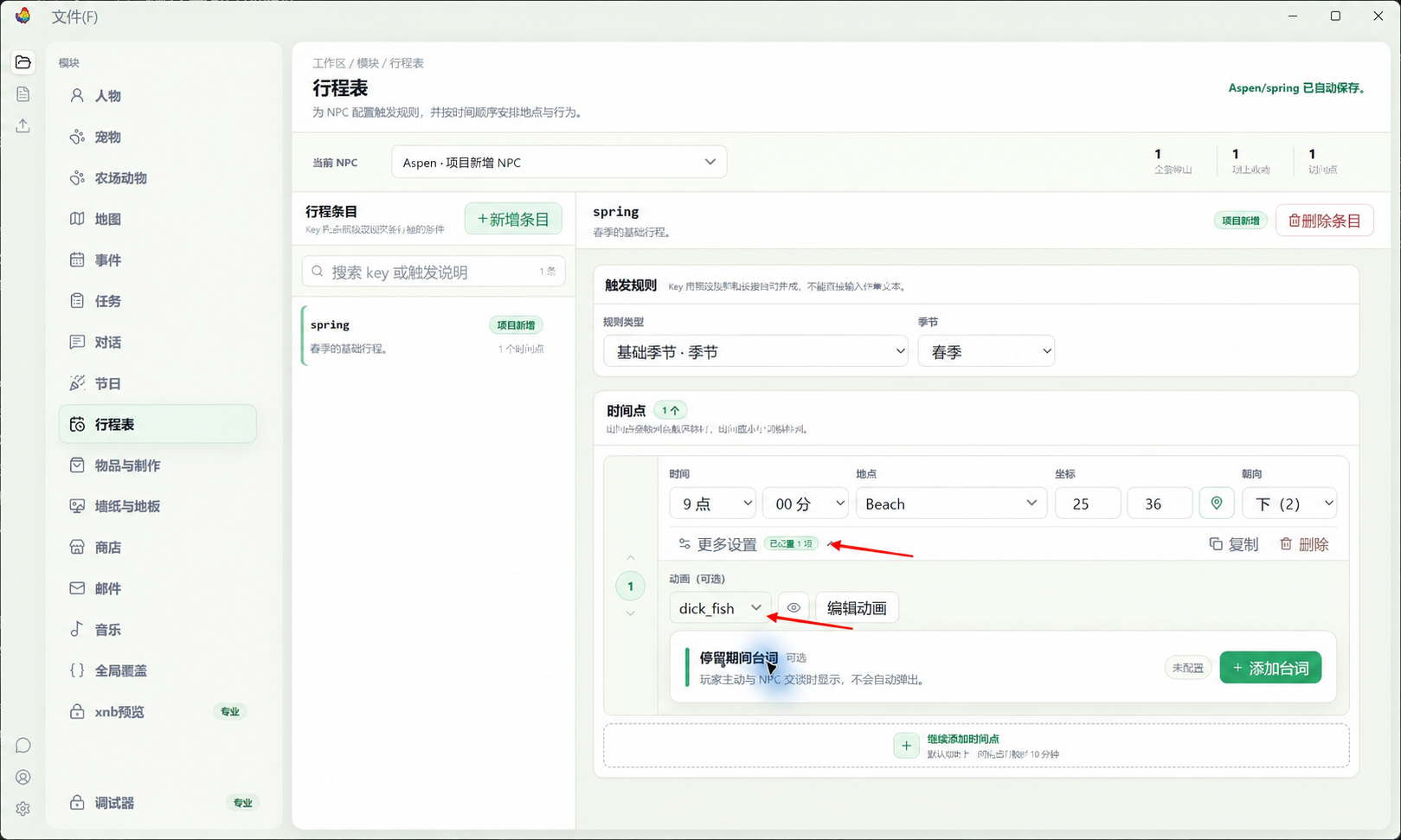Open the dick_fish animation dropdown
The width and height of the screenshot is (1401, 840).
tap(720, 608)
